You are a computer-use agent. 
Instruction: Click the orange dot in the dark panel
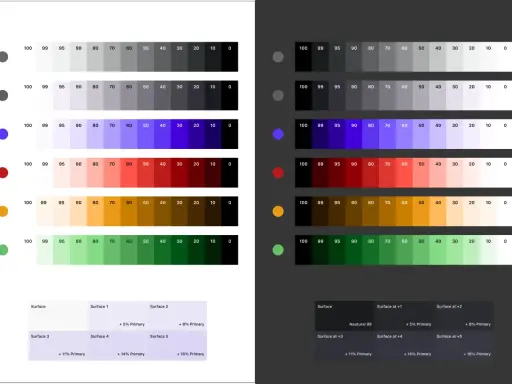pyautogui.click(x=278, y=211)
